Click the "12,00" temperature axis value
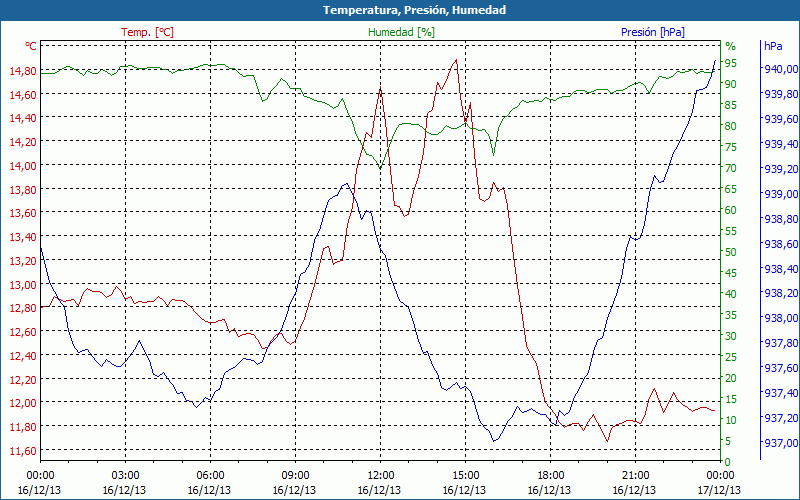 [x=23, y=403]
